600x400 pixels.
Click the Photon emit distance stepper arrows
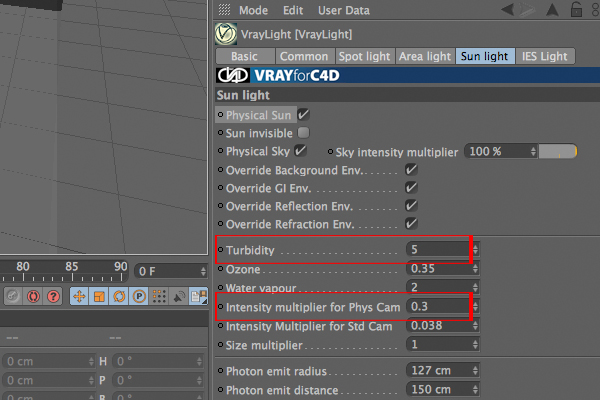coord(475,390)
